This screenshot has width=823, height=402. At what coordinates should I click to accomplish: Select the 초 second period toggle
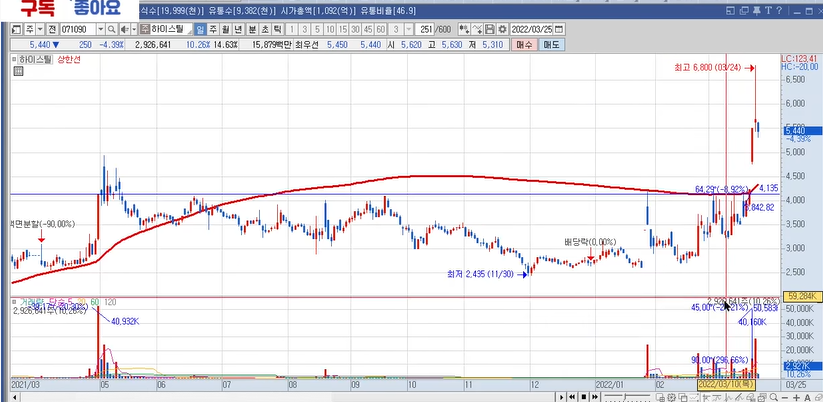tap(264, 29)
